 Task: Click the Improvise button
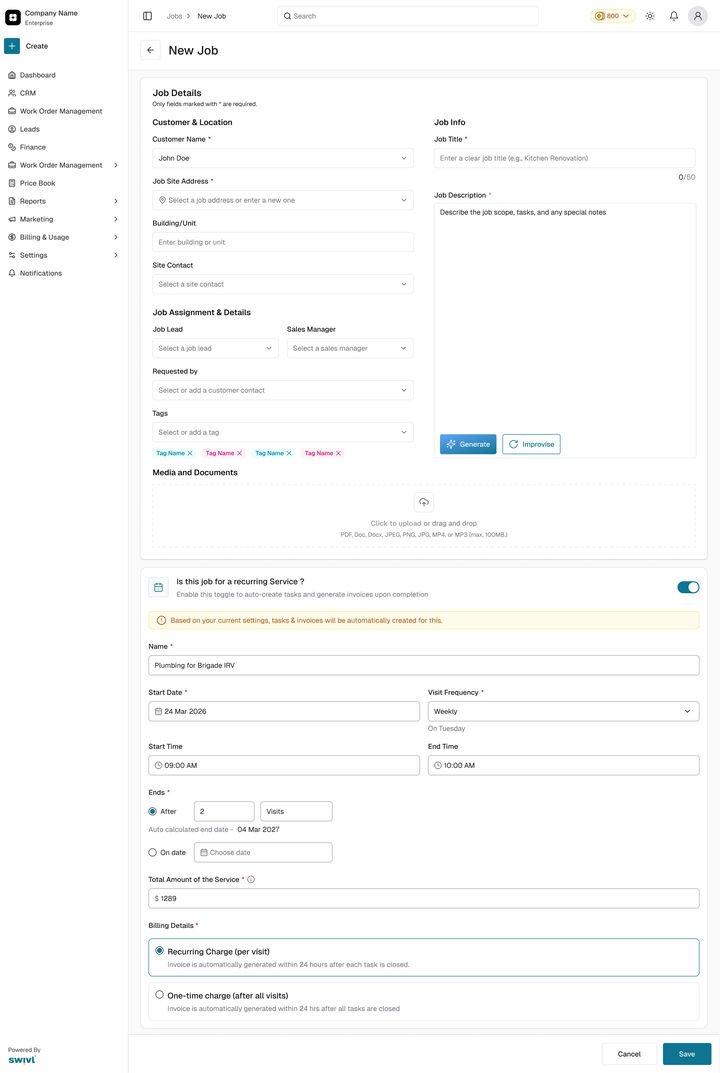[531, 444]
